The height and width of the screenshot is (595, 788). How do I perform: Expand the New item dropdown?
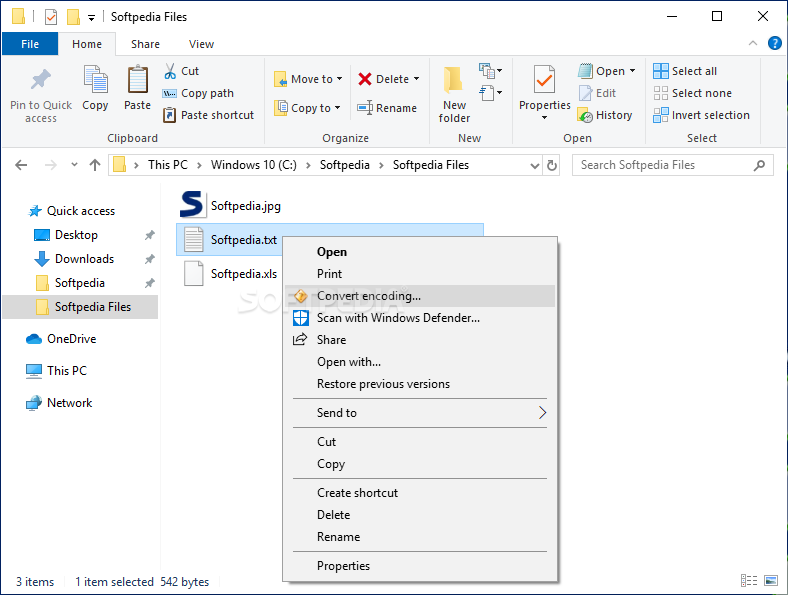(x=490, y=70)
